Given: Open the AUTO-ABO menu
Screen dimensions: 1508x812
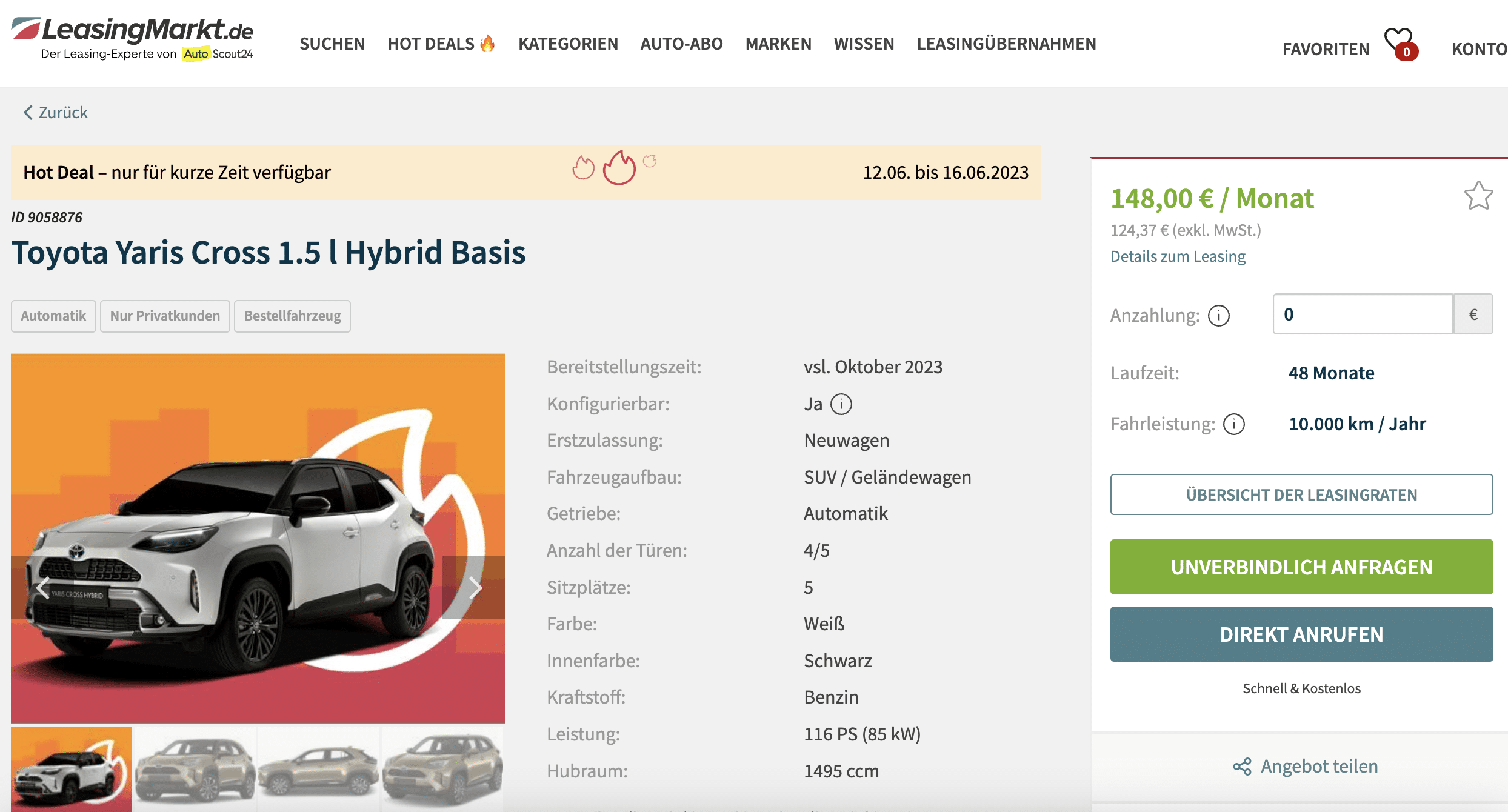Looking at the screenshot, I should click(681, 44).
